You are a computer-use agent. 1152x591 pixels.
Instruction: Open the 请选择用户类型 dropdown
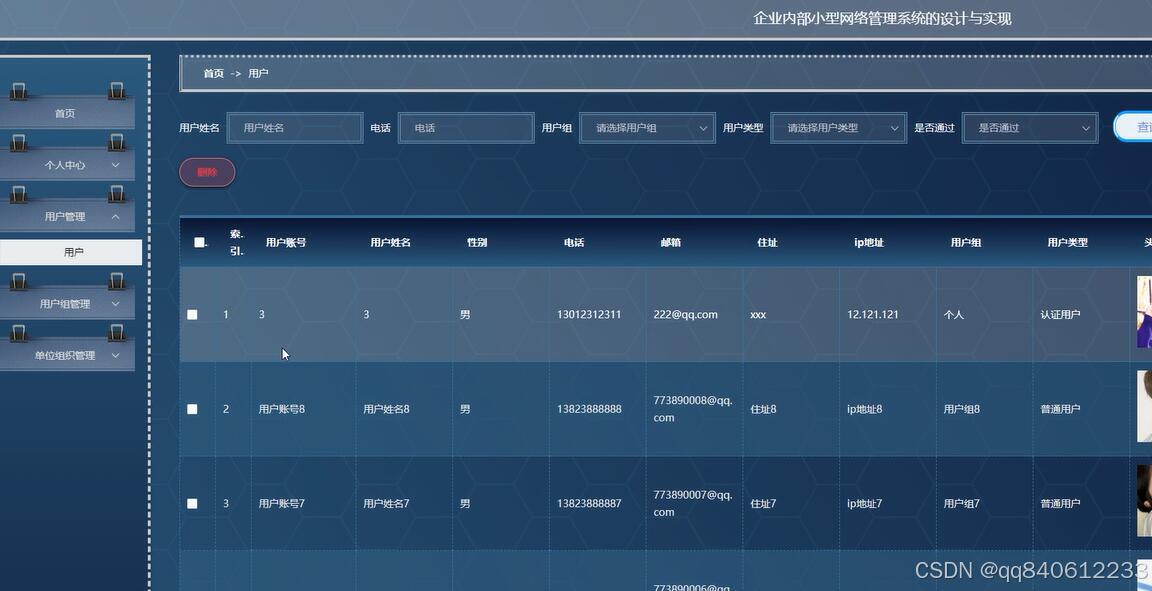pyautogui.click(x=837, y=127)
